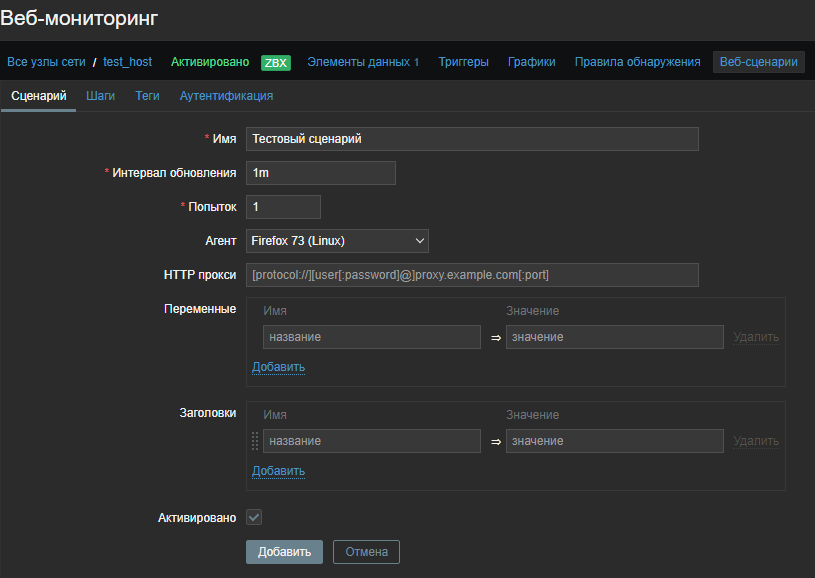Select the Аутентификация tab
This screenshot has height=578, width=815.
[x=226, y=96]
